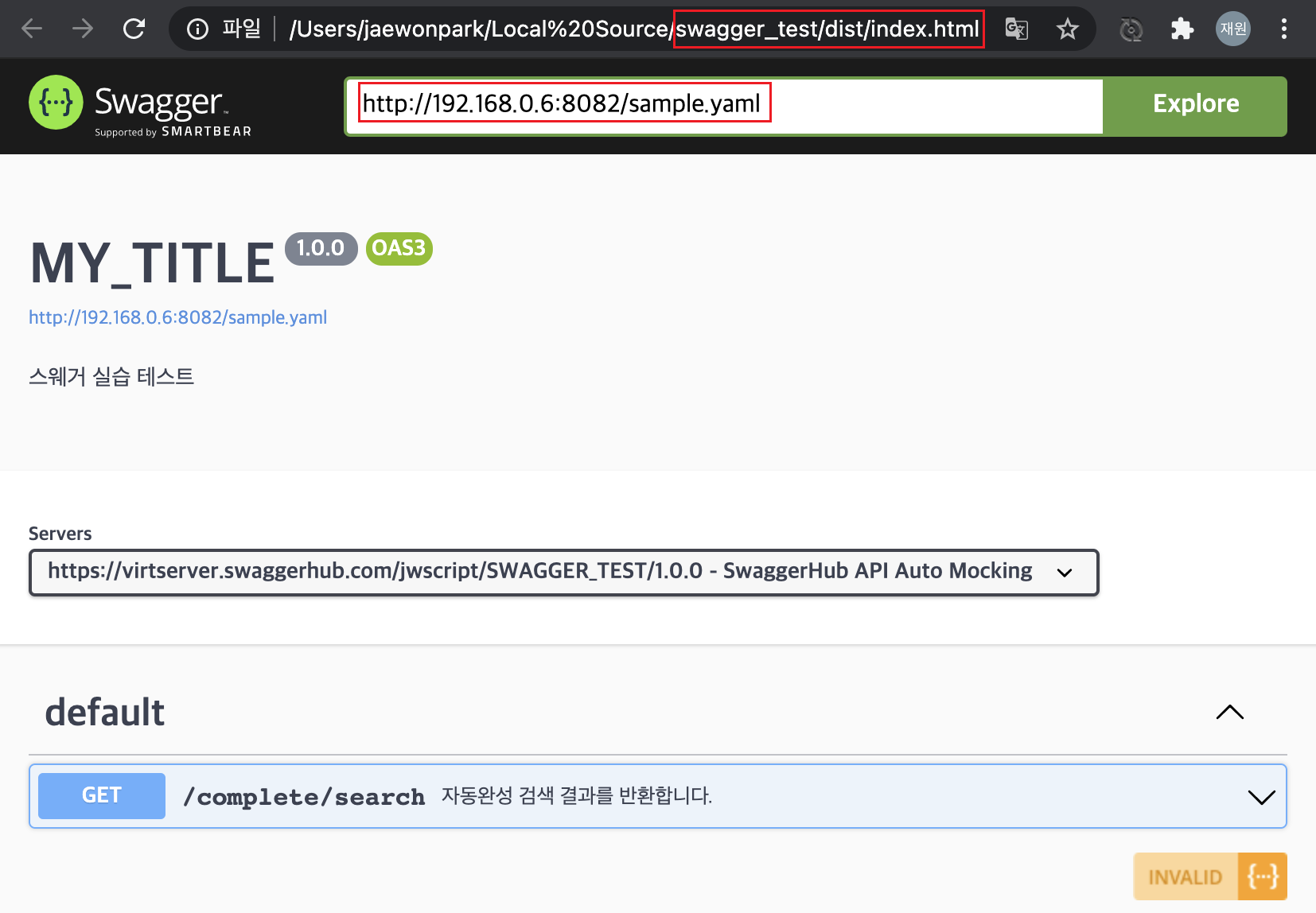Collapse the default section

[x=1229, y=713]
